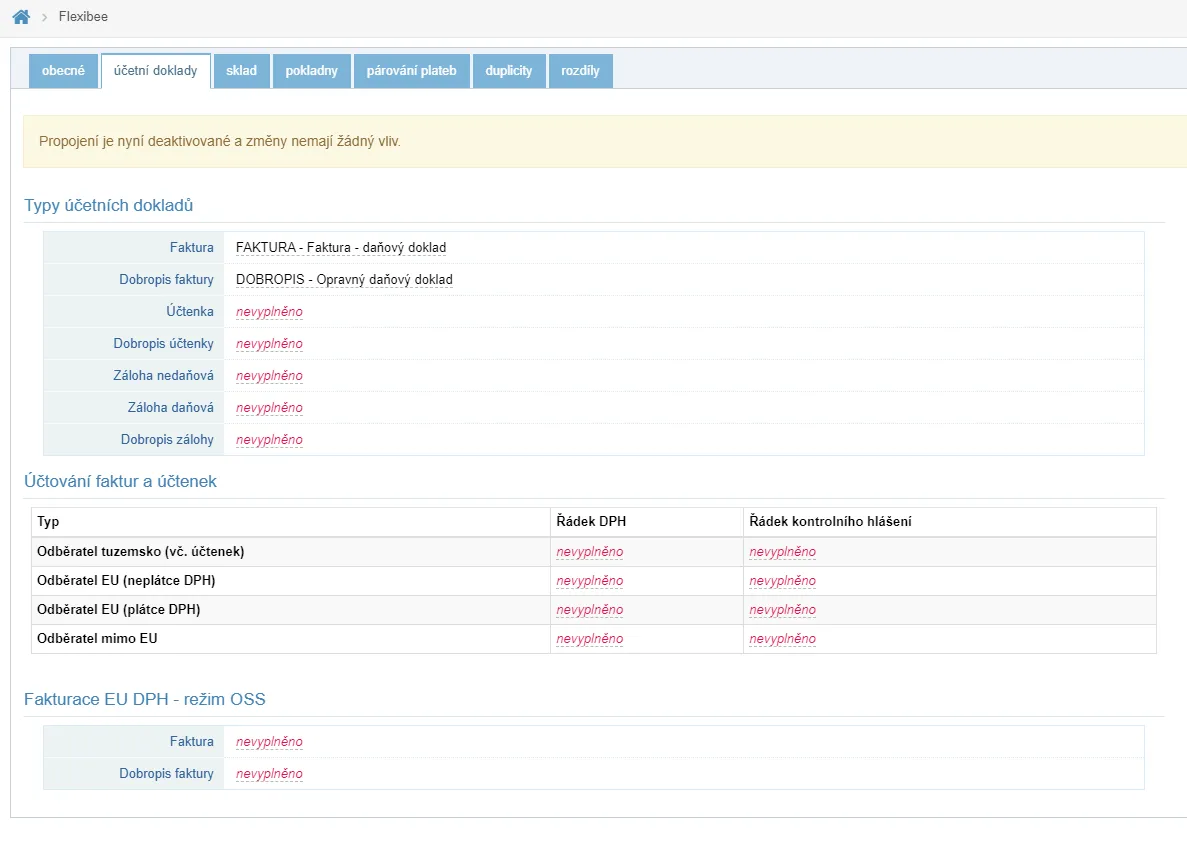Click the Záloha daňová field label
1187x862 pixels.
pos(170,407)
